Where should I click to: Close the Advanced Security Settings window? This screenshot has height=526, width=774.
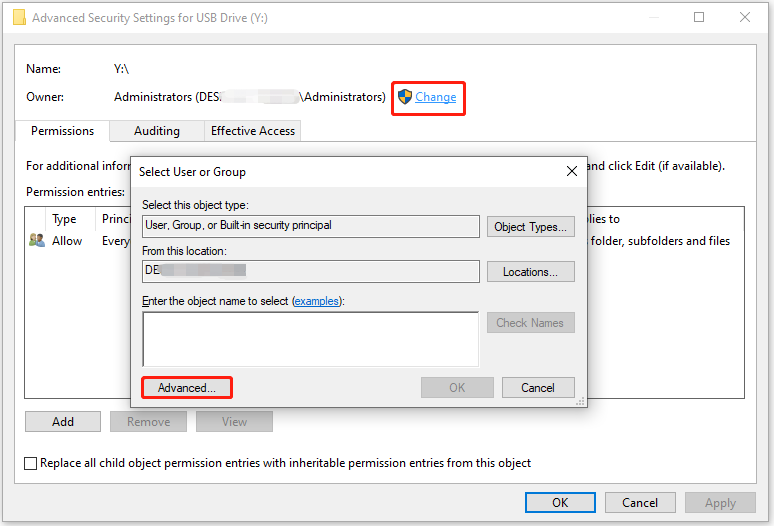pyautogui.click(x=745, y=17)
